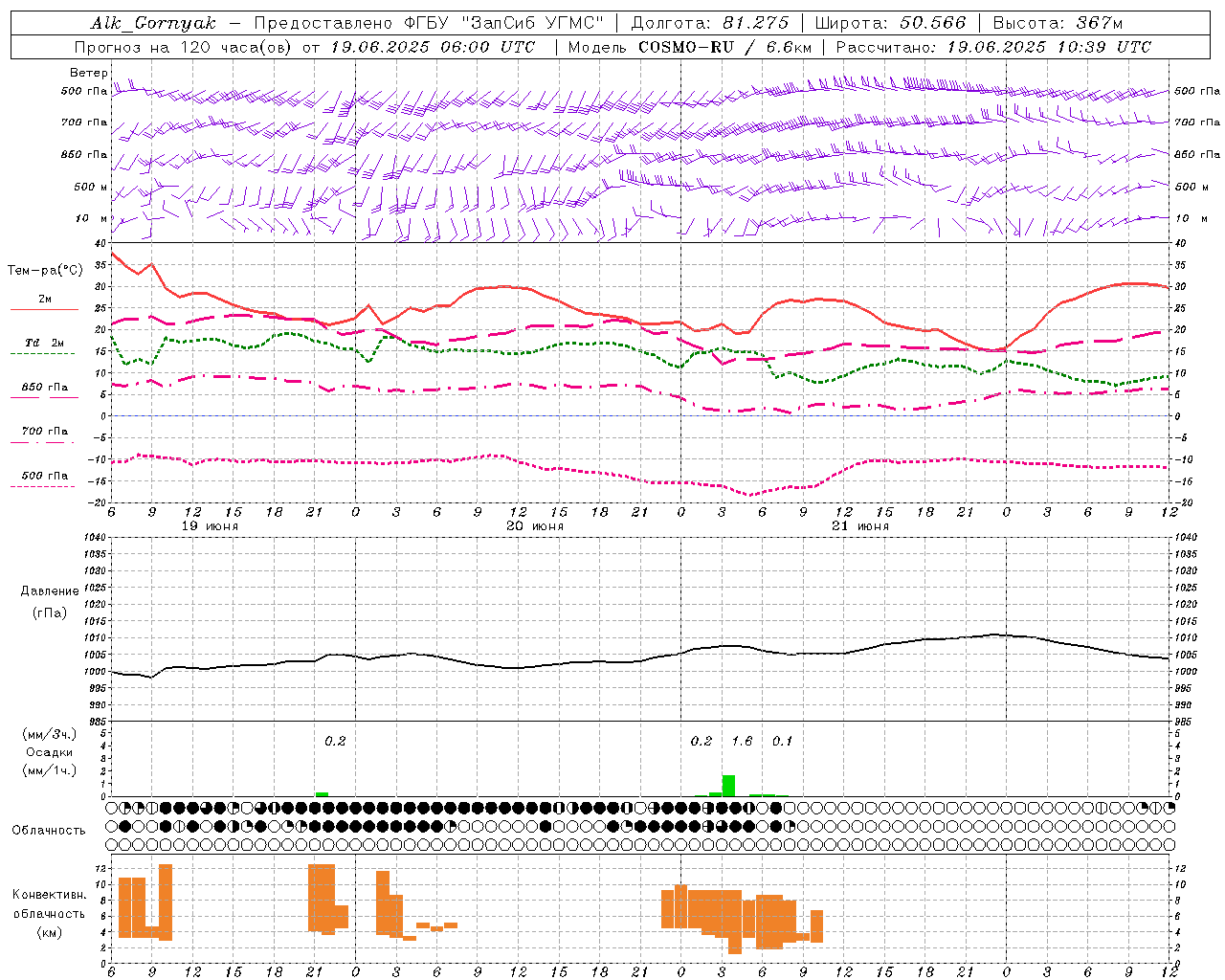Image resolution: width=1225 pixels, height=980 pixels.
Task: Click the 0.2 precipitation value beside 1.6
Action: coord(702,741)
